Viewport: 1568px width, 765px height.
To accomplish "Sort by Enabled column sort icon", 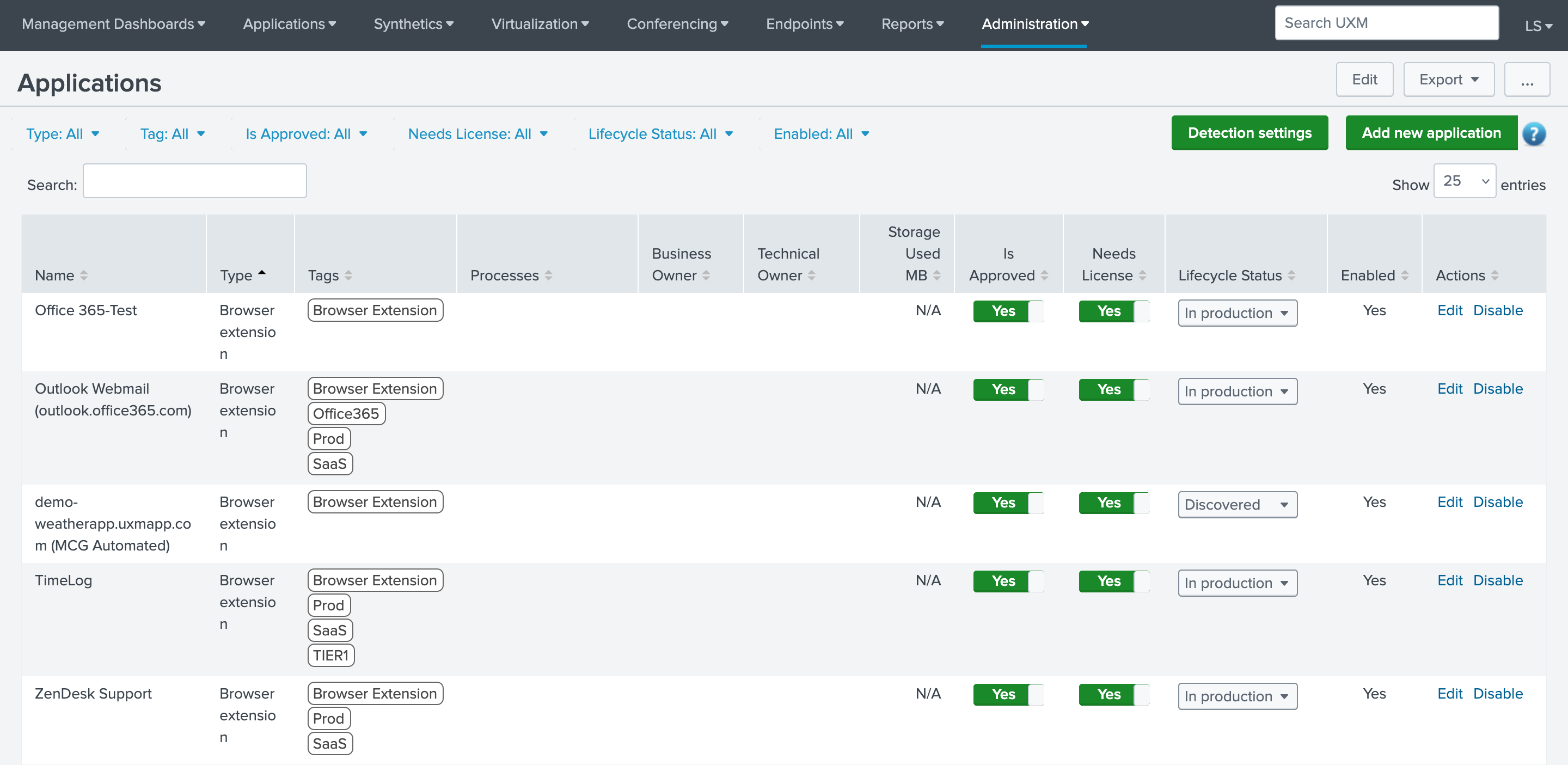I will coord(1405,276).
